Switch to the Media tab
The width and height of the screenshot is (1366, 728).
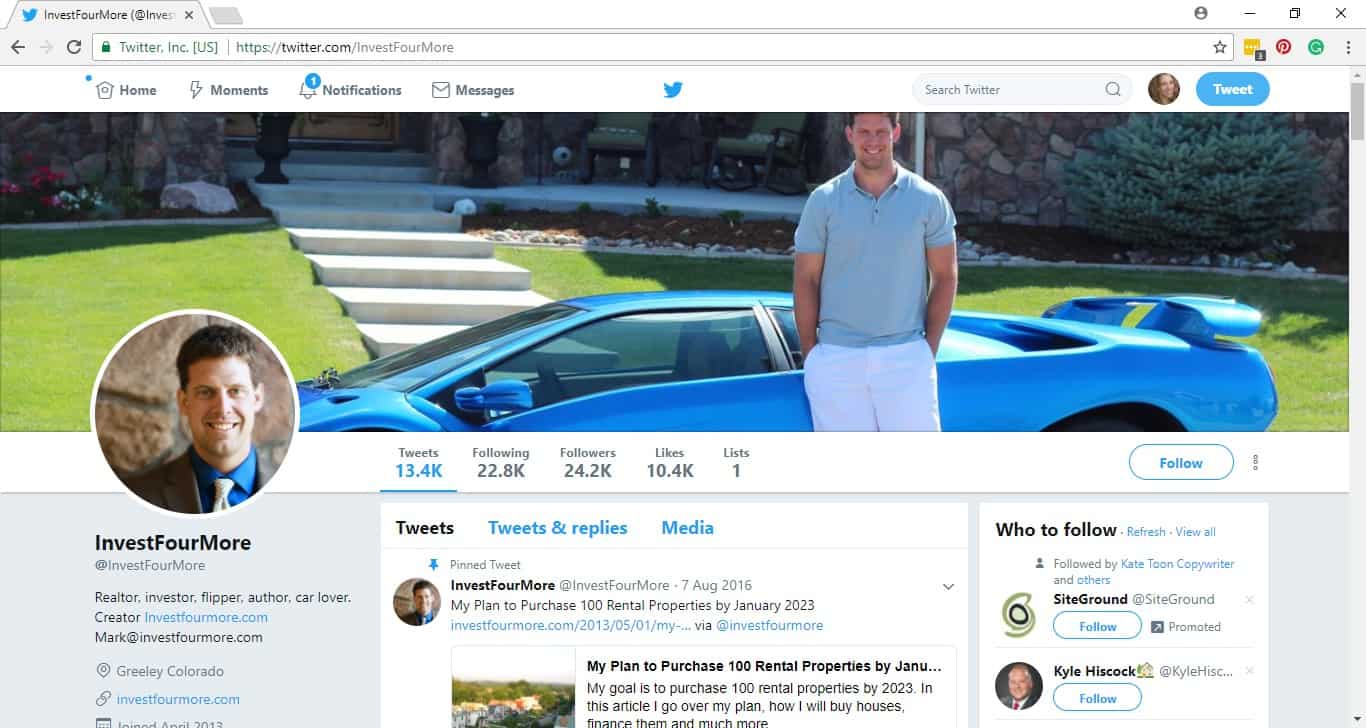(x=687, y=528)
